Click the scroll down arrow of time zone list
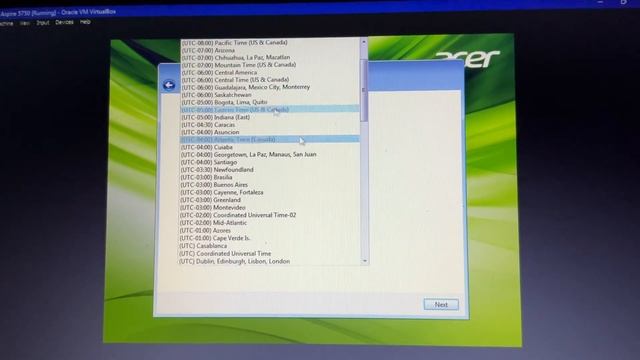 coord(364,260)
